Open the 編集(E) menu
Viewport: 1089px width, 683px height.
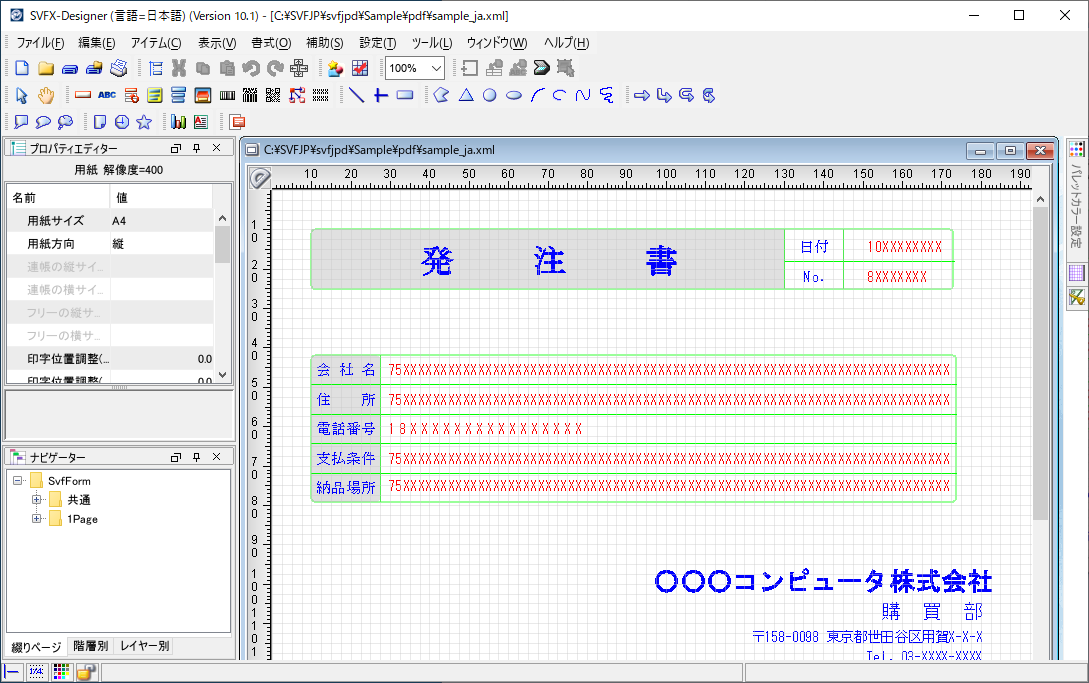coord(97,43)
